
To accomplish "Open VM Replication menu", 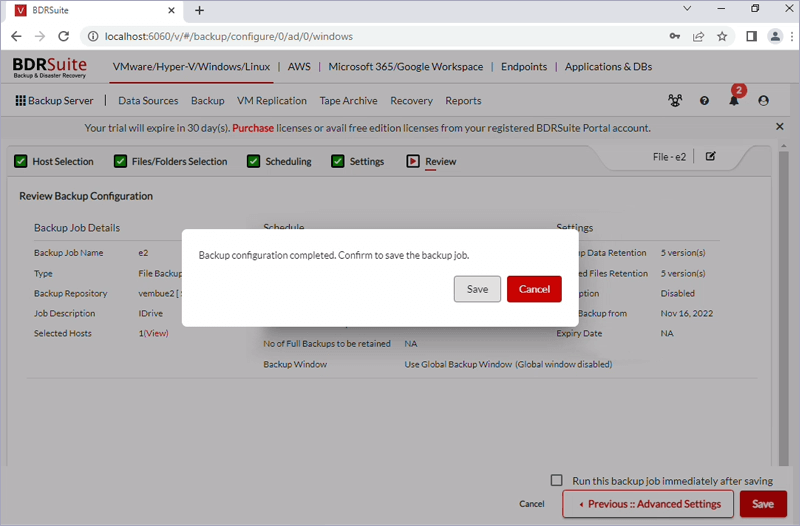I will pos(272,101).
